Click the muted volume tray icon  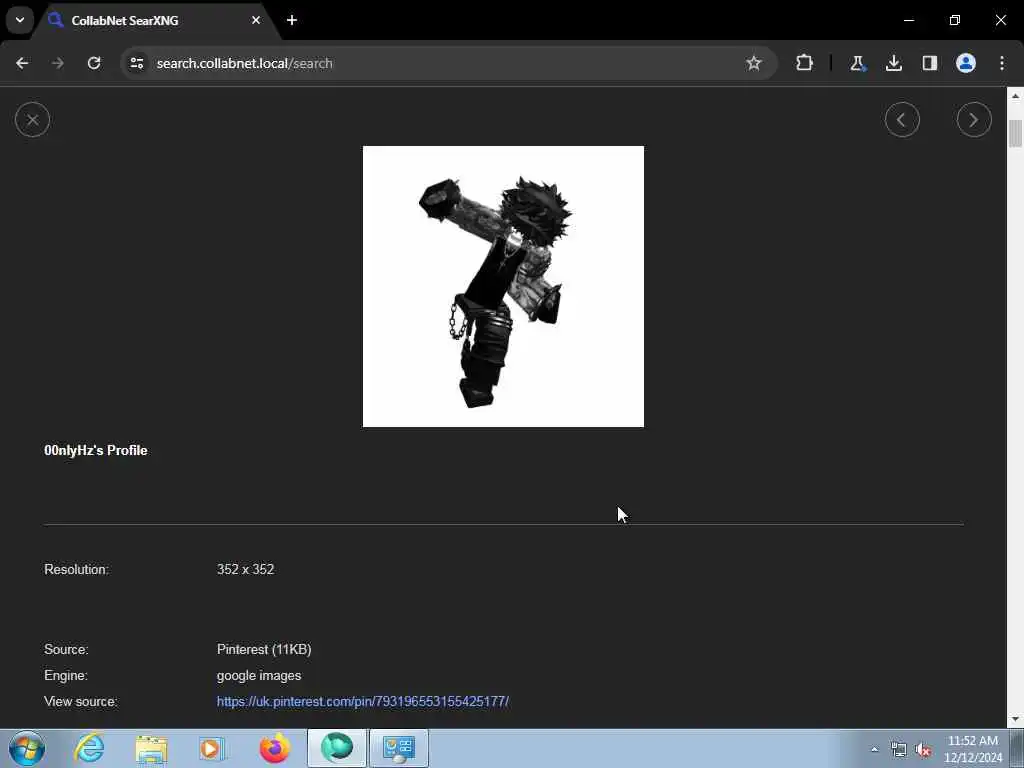coord(923,750)
